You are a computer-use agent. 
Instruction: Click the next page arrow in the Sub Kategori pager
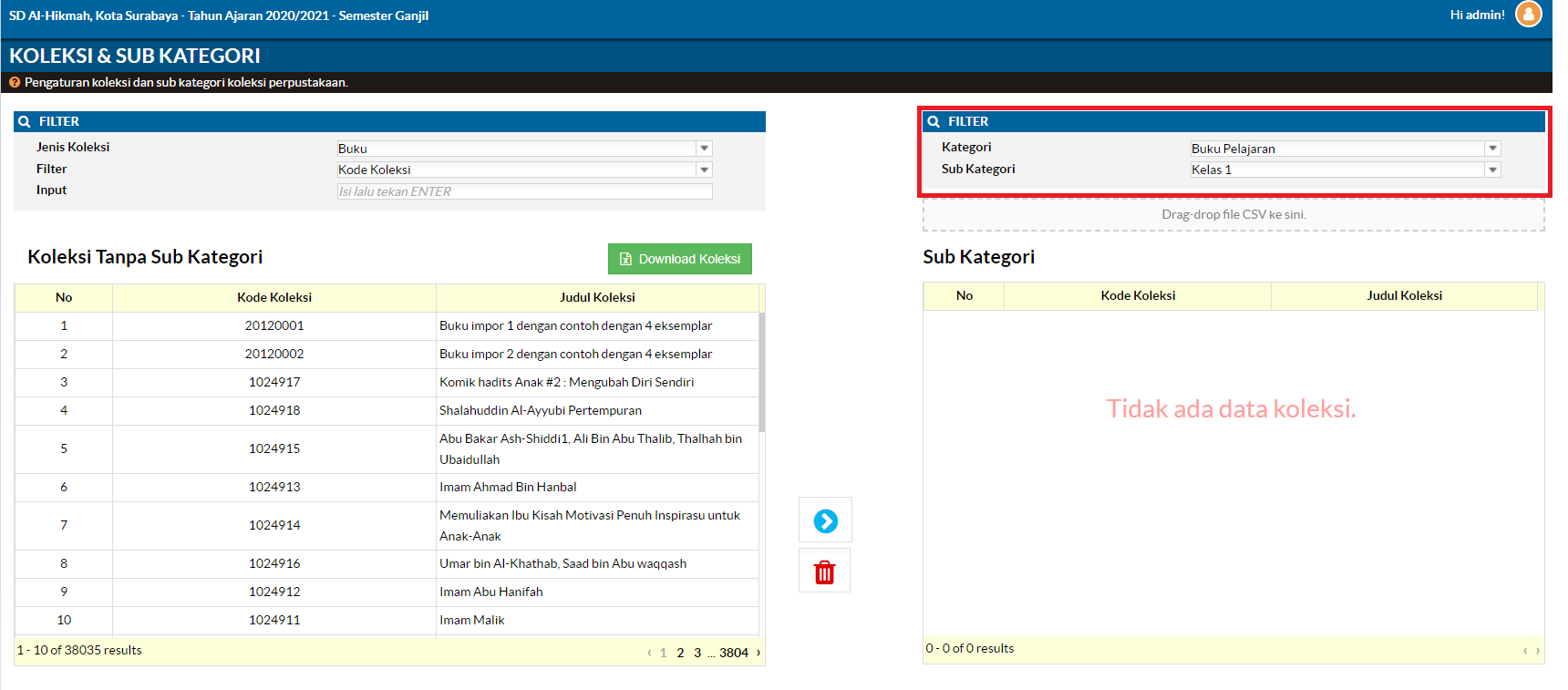point(1538,651)
